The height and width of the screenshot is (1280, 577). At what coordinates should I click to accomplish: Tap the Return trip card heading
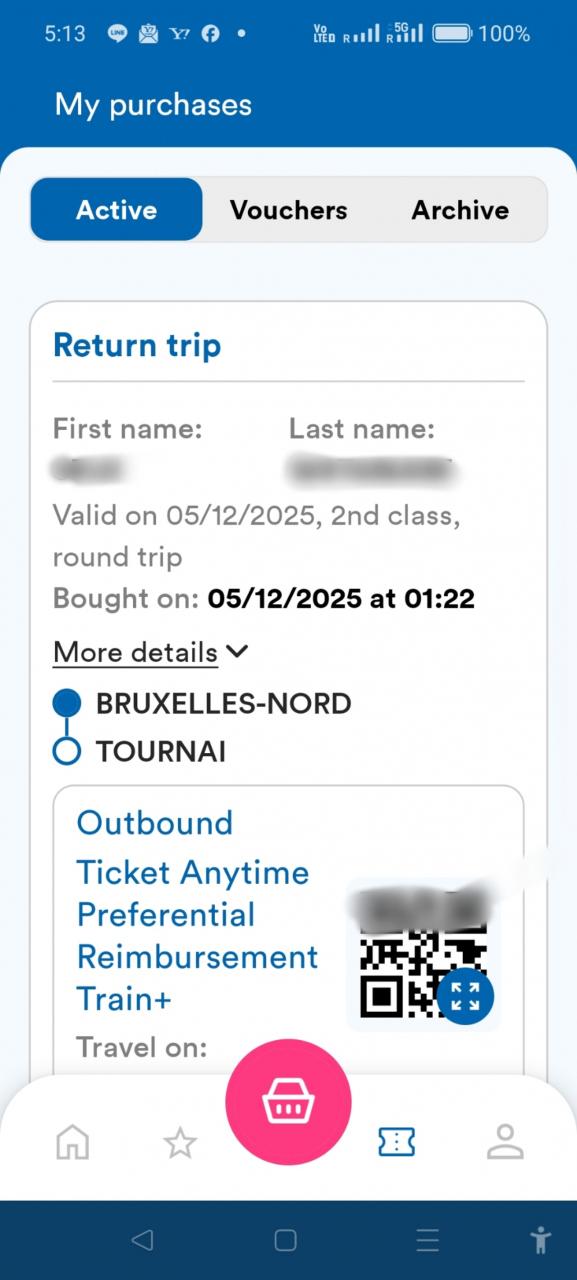click(x=137, y=345)
